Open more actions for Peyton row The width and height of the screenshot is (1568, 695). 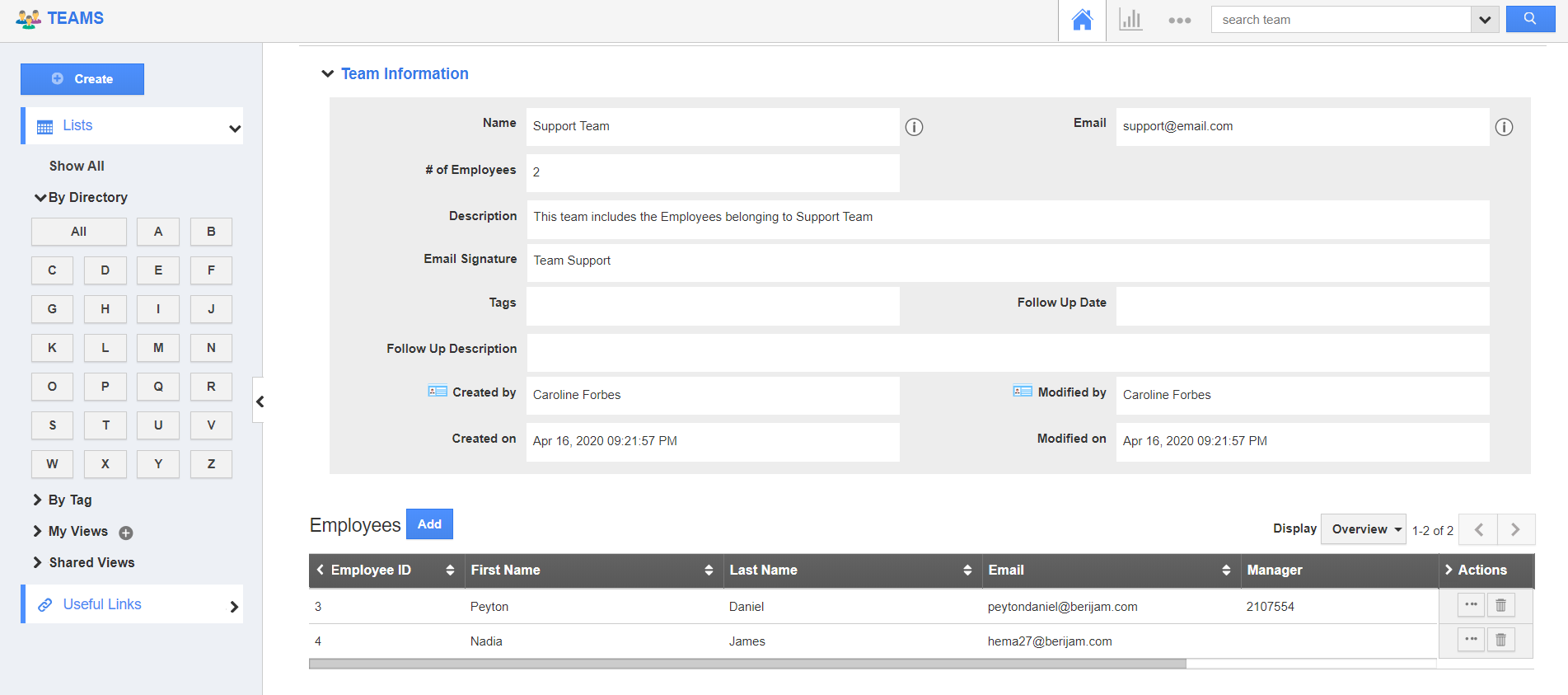[1471, 605]
